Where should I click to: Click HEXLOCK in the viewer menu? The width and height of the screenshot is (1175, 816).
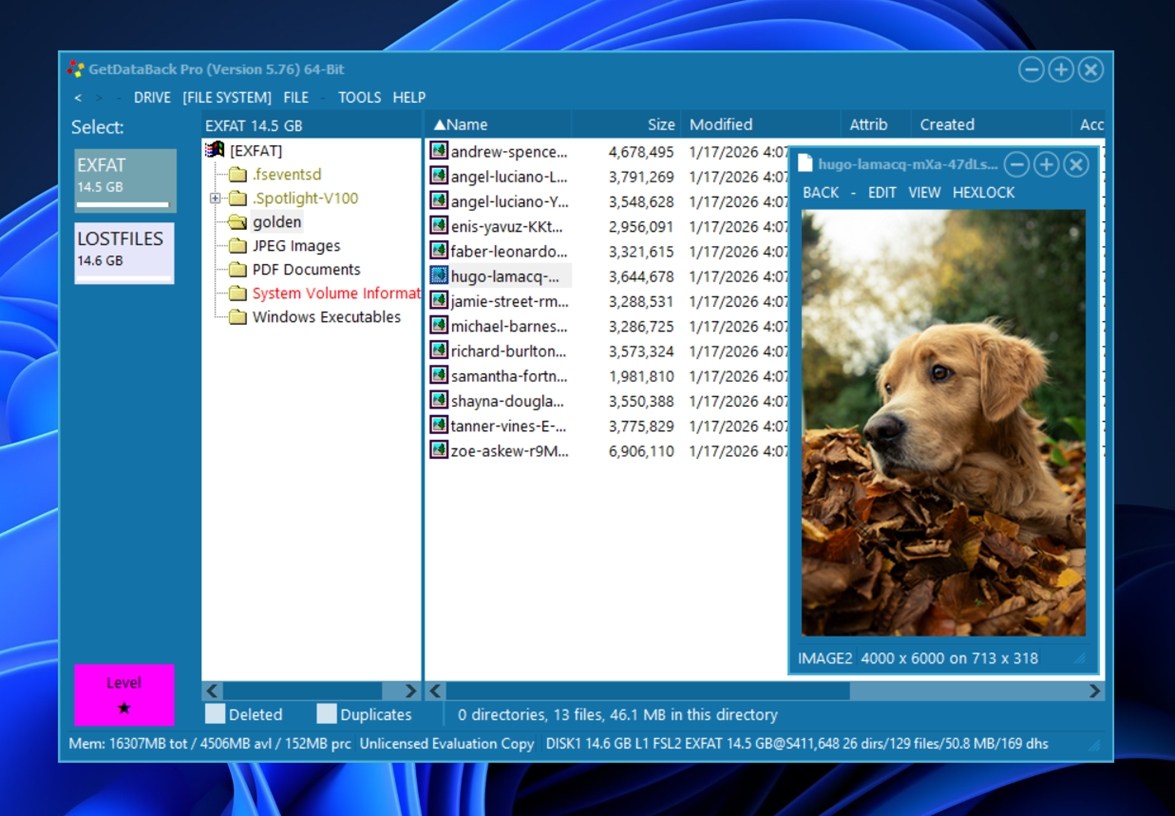[x=983, y=192]
